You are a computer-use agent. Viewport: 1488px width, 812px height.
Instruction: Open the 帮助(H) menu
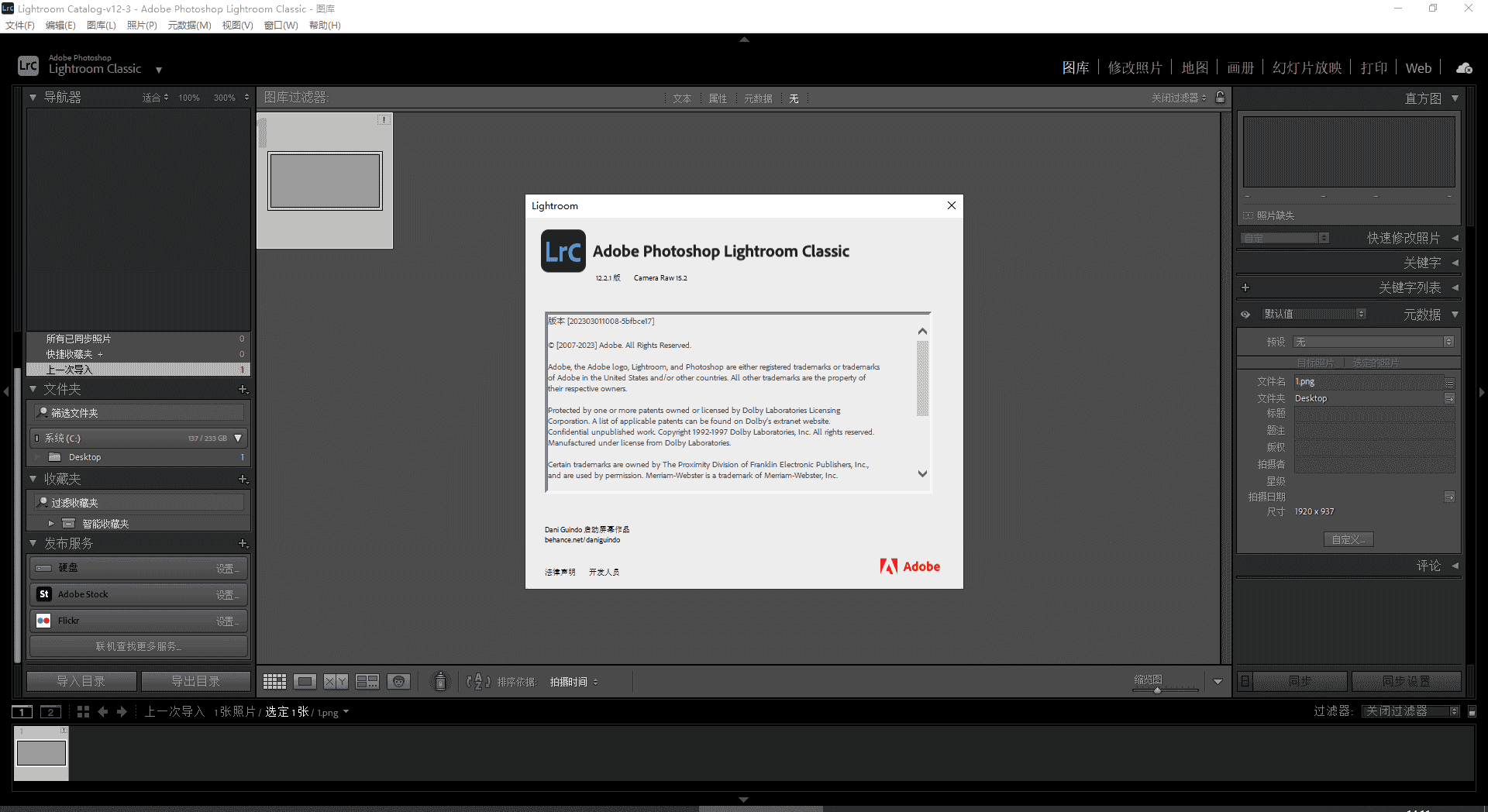coord(325,25)
